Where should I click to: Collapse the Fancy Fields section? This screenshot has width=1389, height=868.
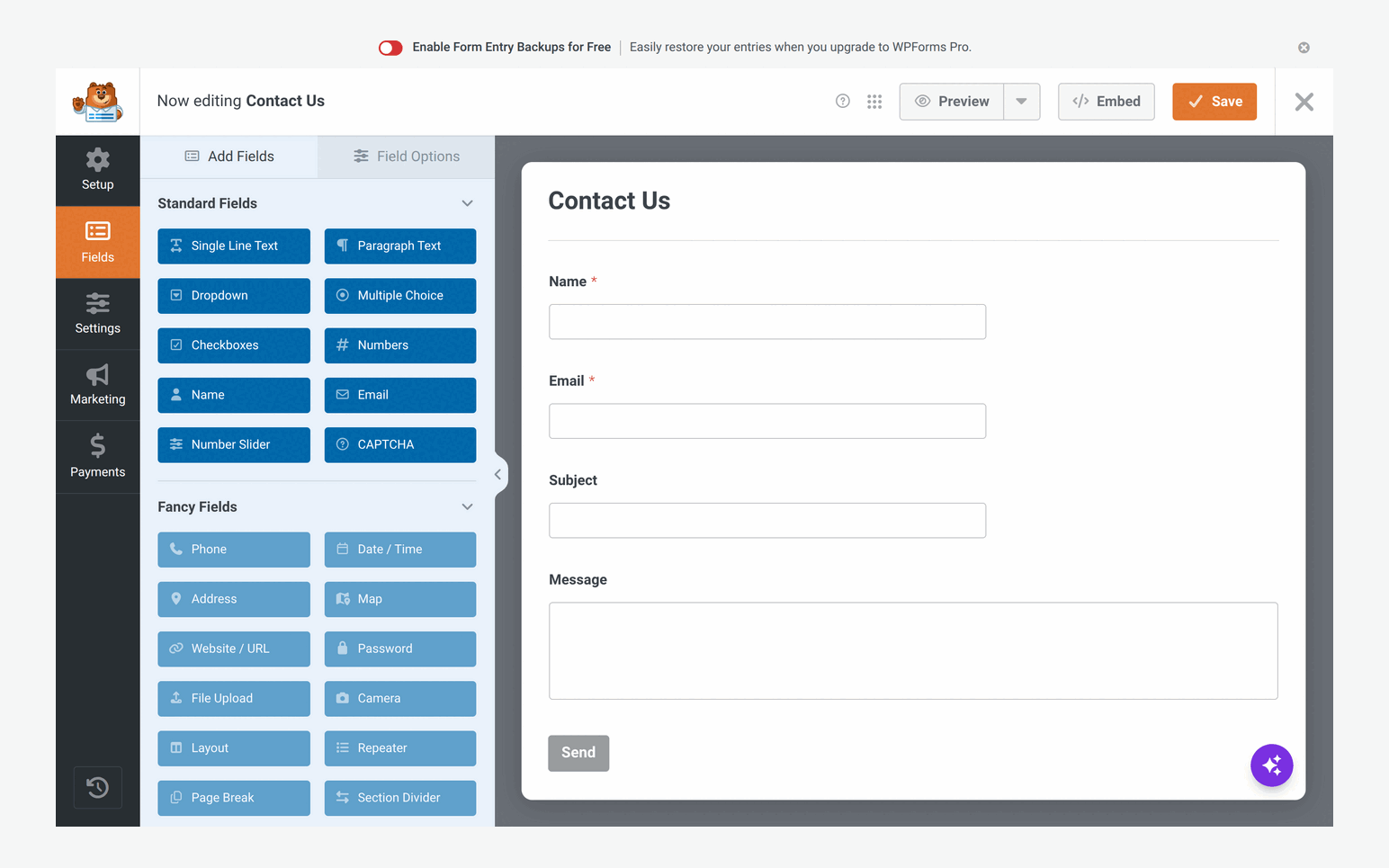468,507
